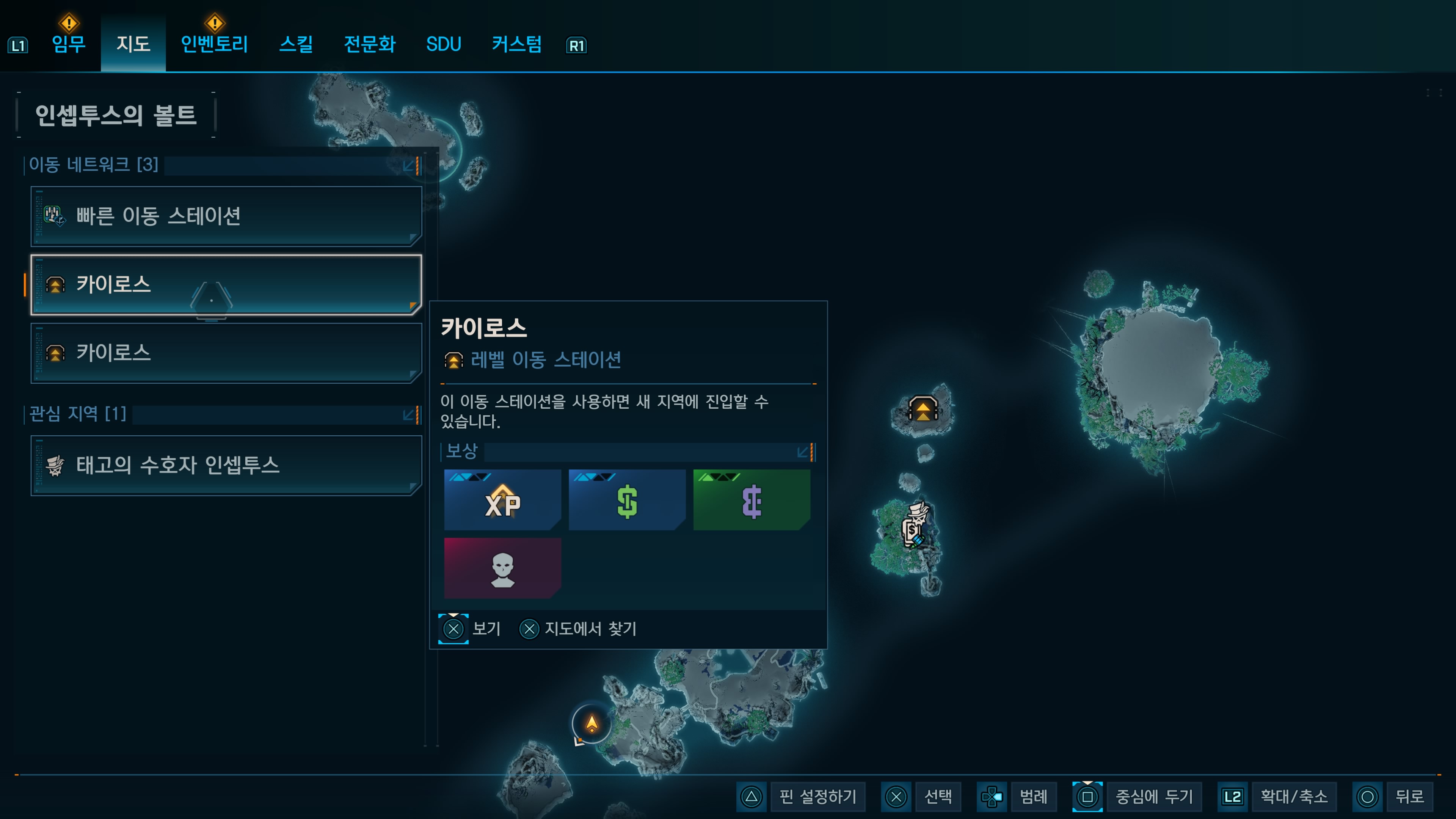1456x819 pixels.
Task: Select 태고의 수호자 인셉투스 entry
Action: pos(226,466)
